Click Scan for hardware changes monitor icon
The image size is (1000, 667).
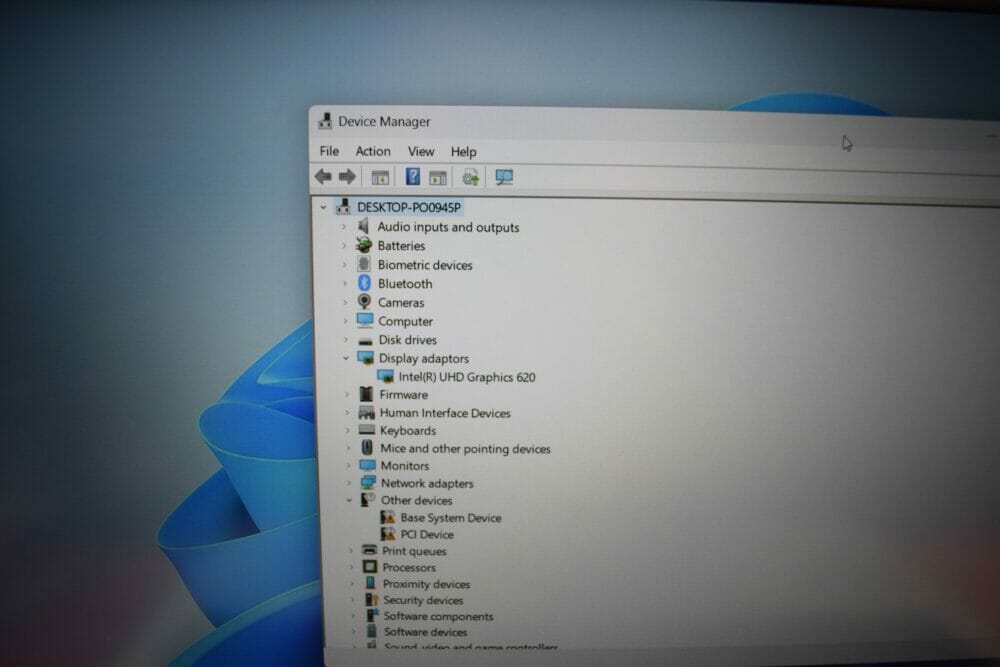point(504,177)
